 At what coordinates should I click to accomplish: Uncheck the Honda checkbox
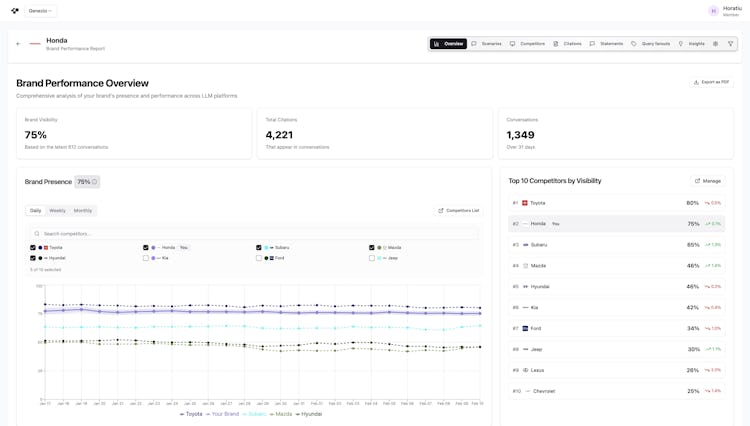point(146,248)
